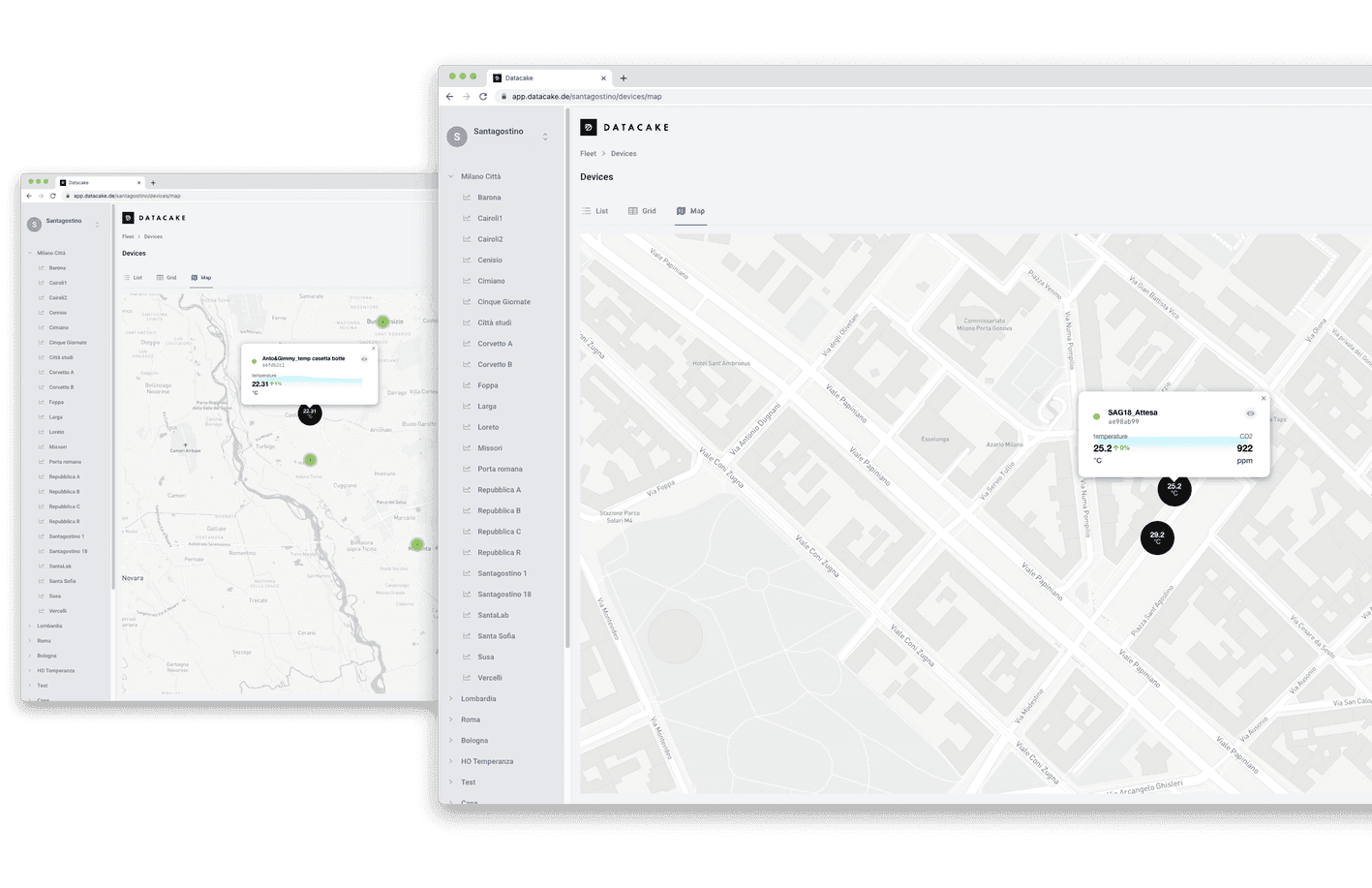Screen dimensions: 1372x888
Task: Open Santagostino workspace switcher in front window
Action: tap(545, 137)
